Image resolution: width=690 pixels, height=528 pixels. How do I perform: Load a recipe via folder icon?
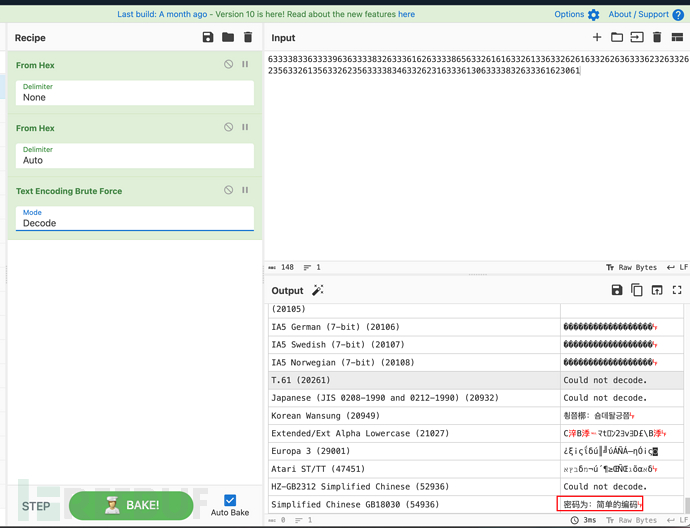point(228,37)
